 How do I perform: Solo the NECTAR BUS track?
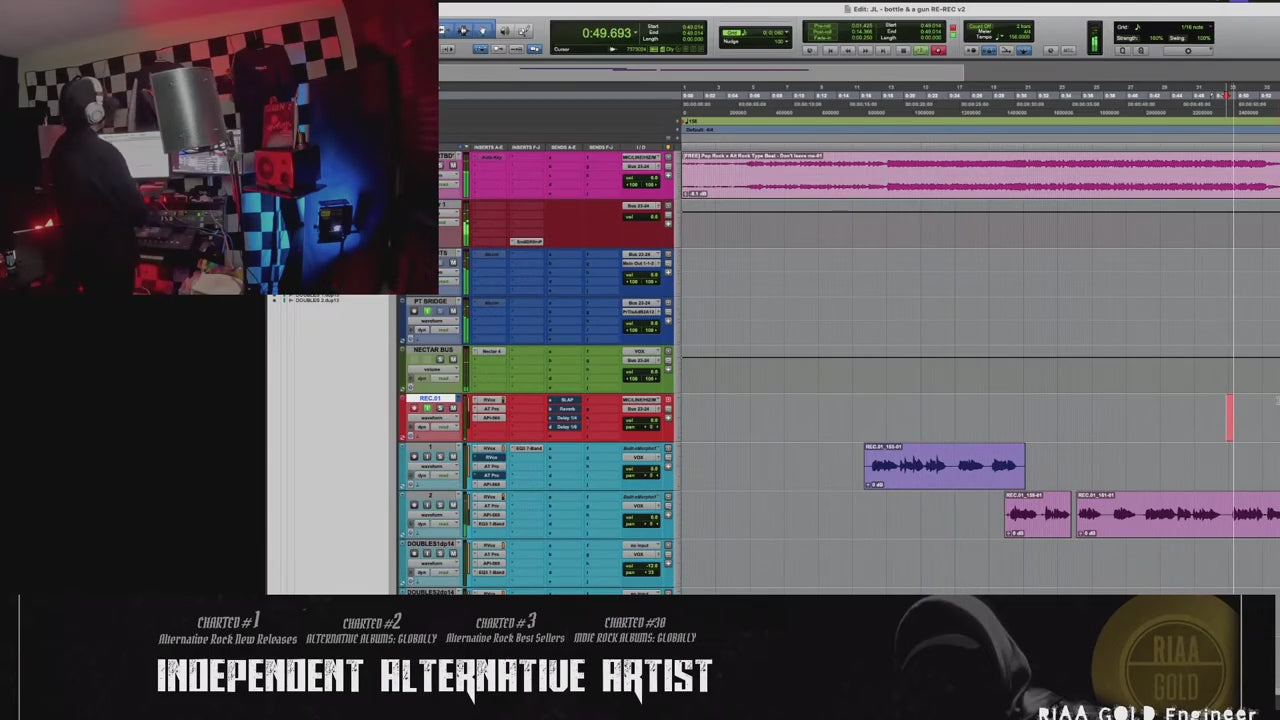point(441,360)
